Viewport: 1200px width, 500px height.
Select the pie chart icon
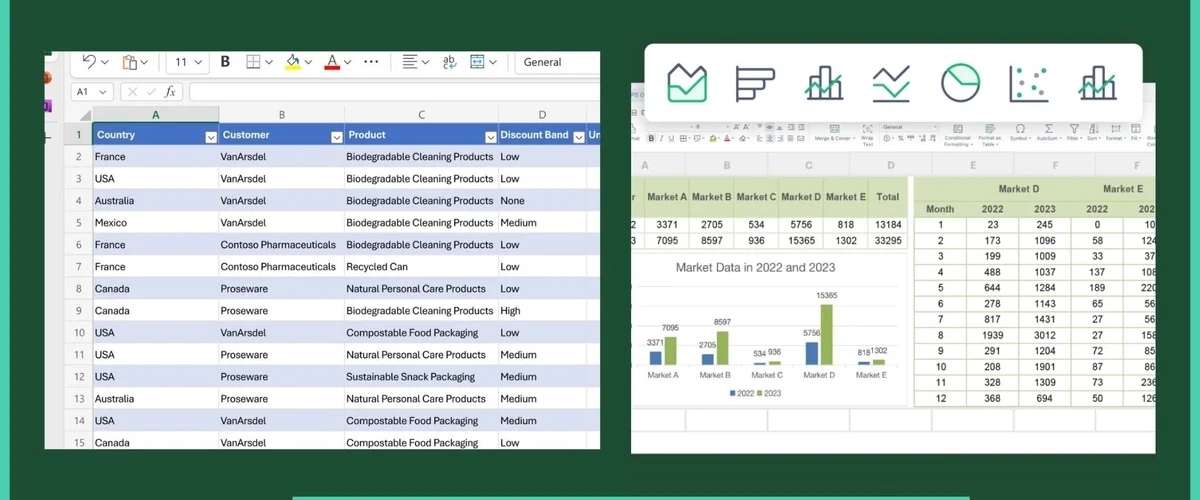960,83
